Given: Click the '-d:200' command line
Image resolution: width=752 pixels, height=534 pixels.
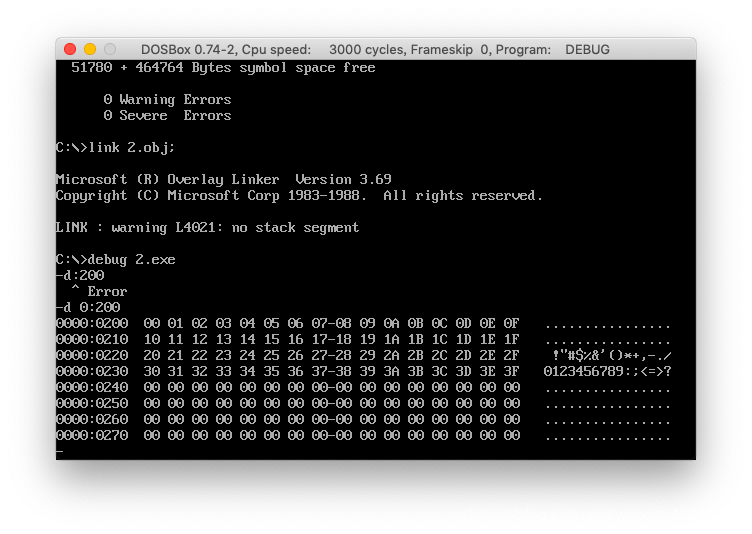Looking at the screenshot, I should pos(80,275).
